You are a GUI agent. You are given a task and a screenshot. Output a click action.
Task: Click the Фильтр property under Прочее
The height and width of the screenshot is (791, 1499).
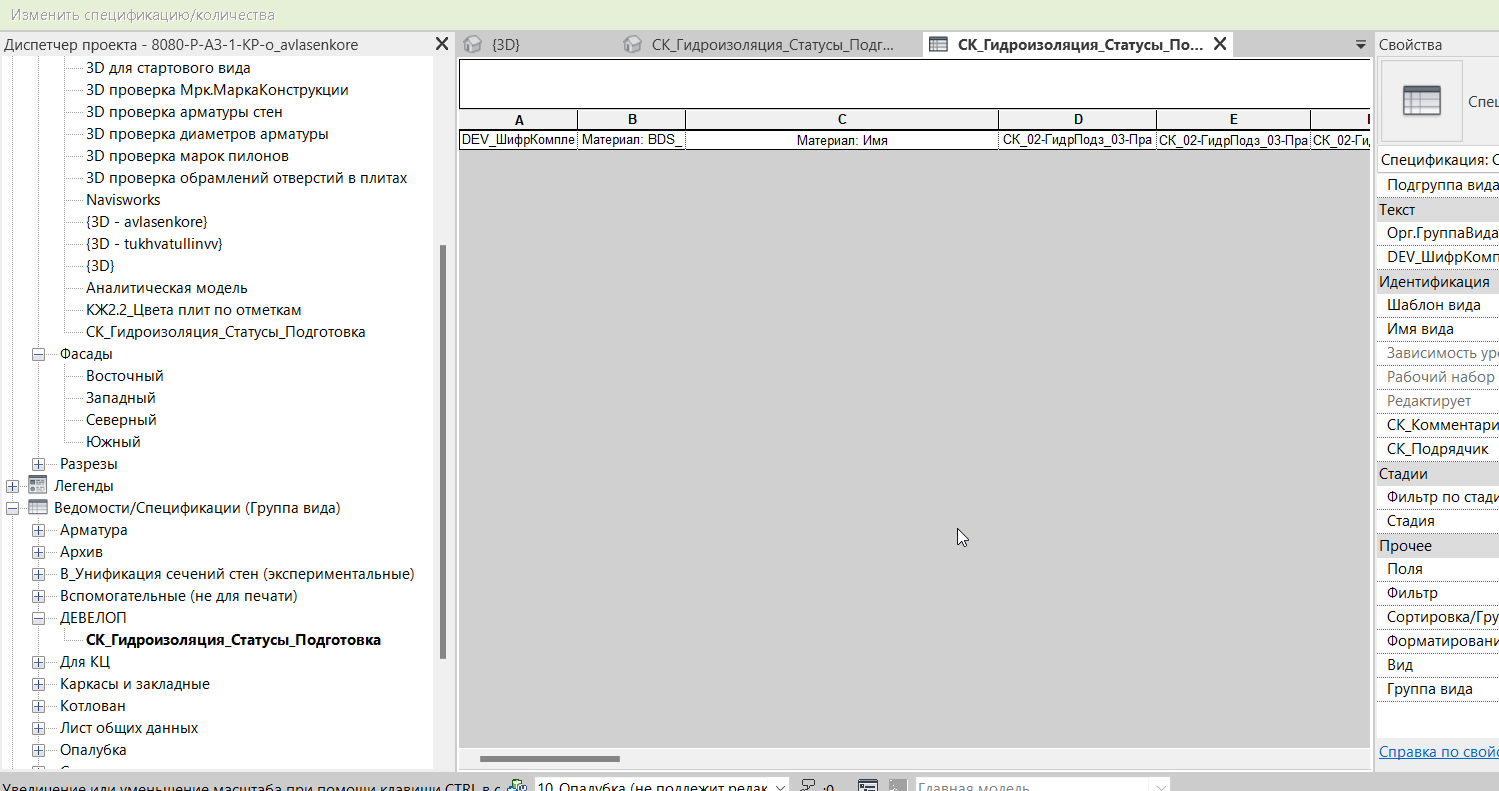tap(1438, 593)
